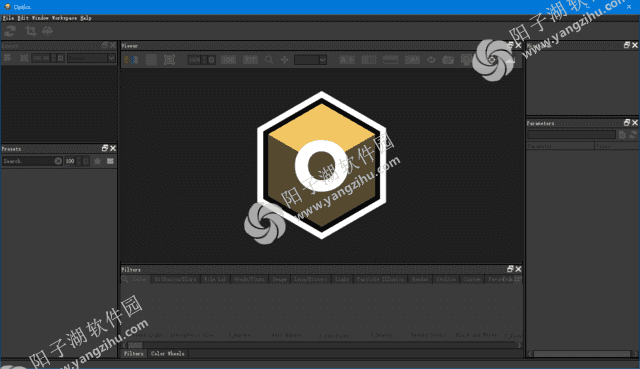
Task: Click the Parameters horizontal scrollbar
Action: coord(582,354)
